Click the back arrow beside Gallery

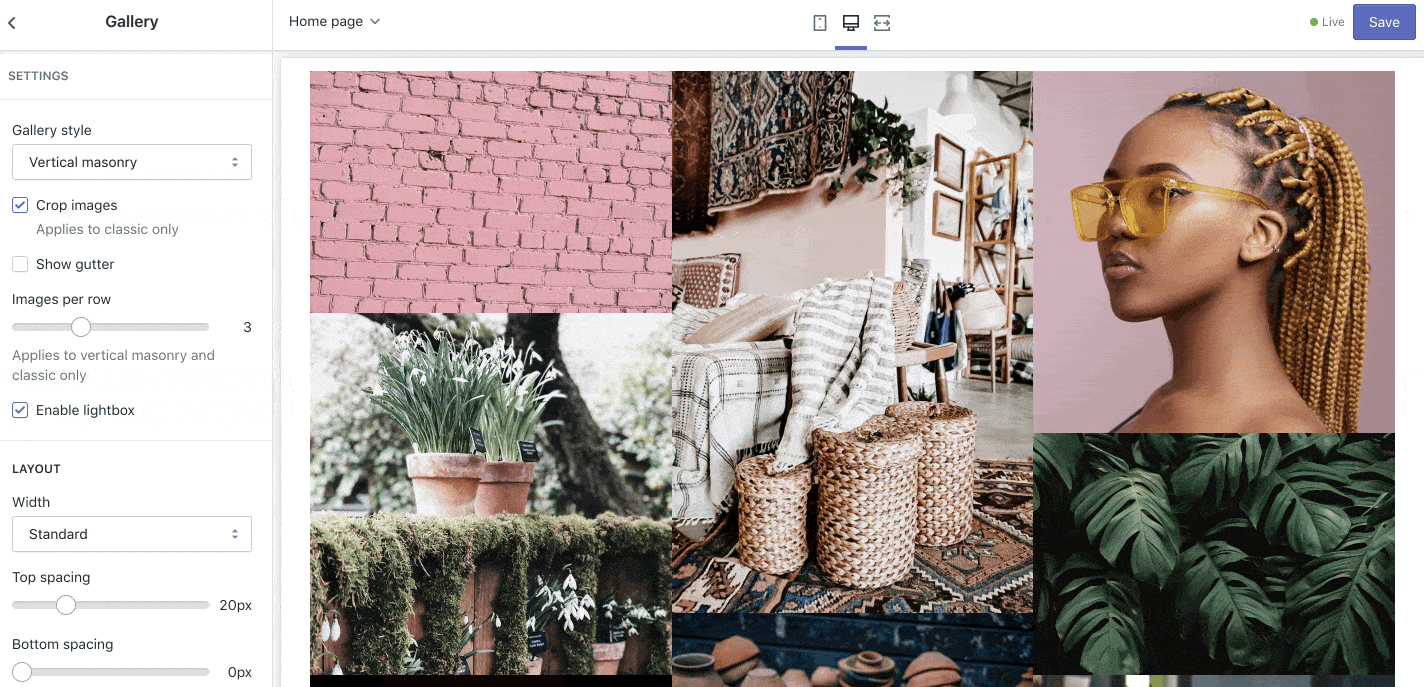12,22
